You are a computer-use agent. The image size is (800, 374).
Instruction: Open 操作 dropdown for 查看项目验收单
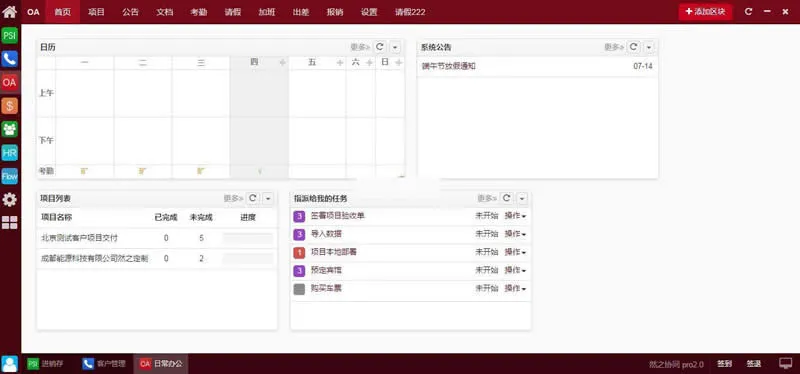coord(515,216)
